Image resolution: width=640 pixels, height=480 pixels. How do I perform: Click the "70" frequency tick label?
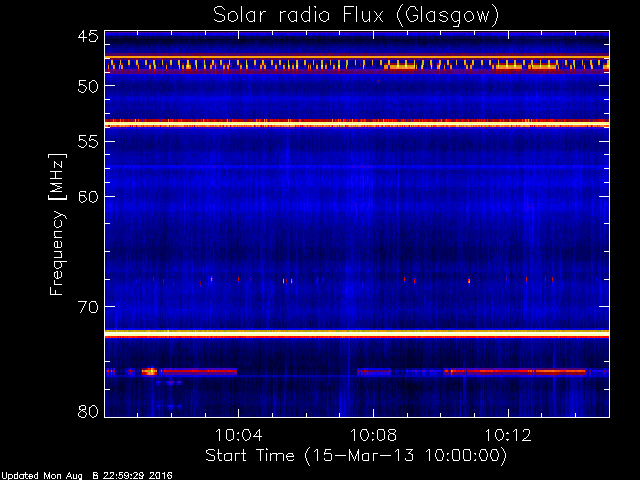point(88,307)
